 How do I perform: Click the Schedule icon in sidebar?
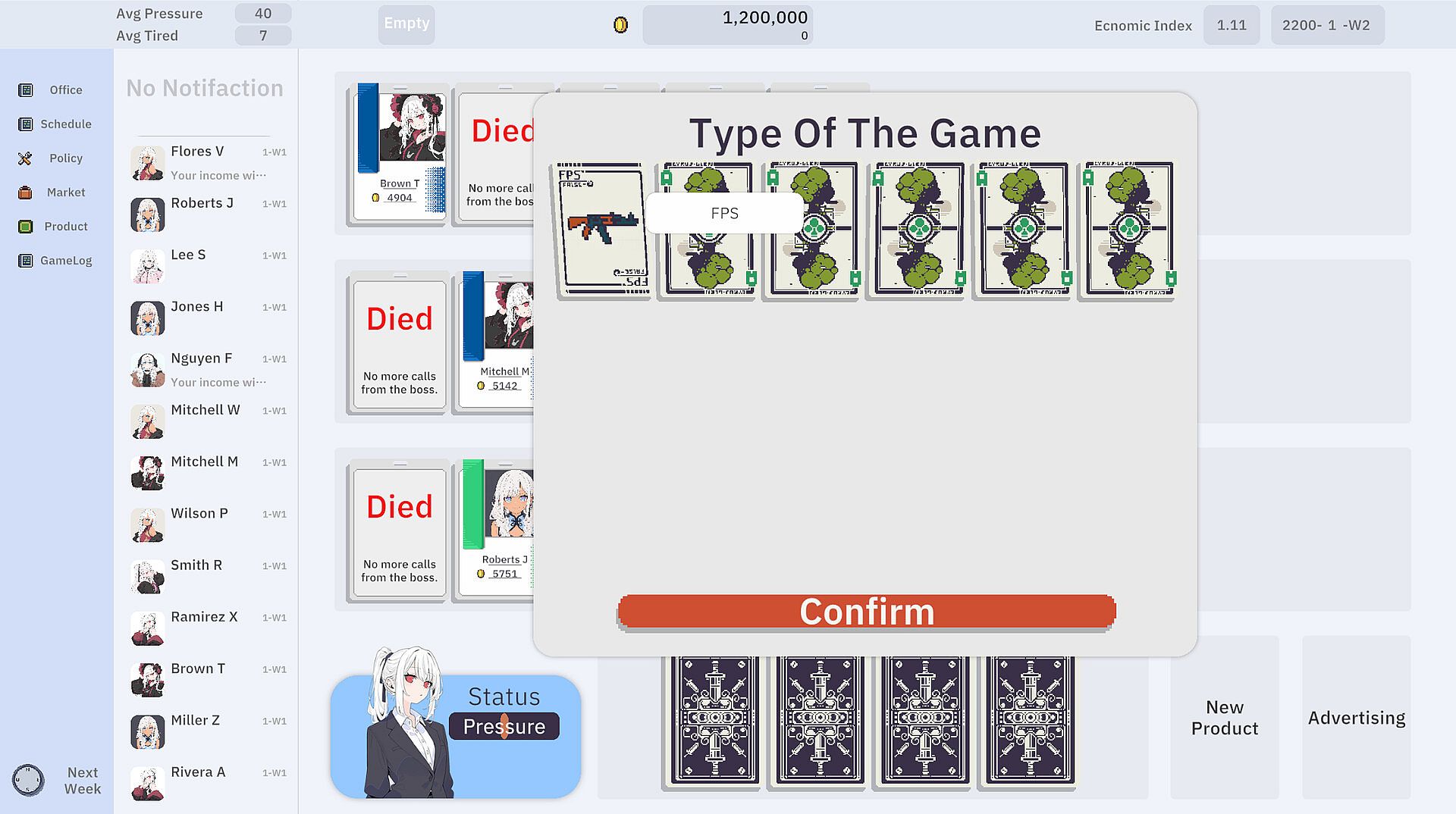[x=26, y=124]
